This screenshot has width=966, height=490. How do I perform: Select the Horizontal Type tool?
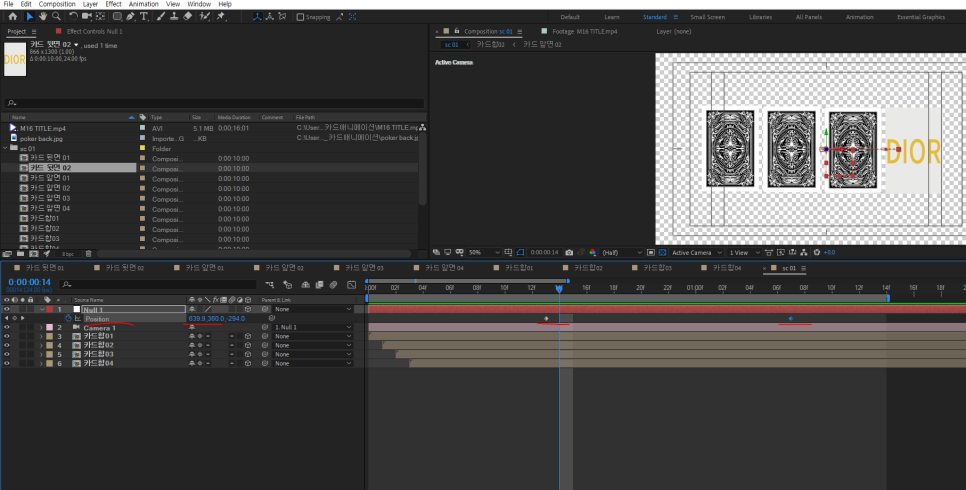point(144,17)
